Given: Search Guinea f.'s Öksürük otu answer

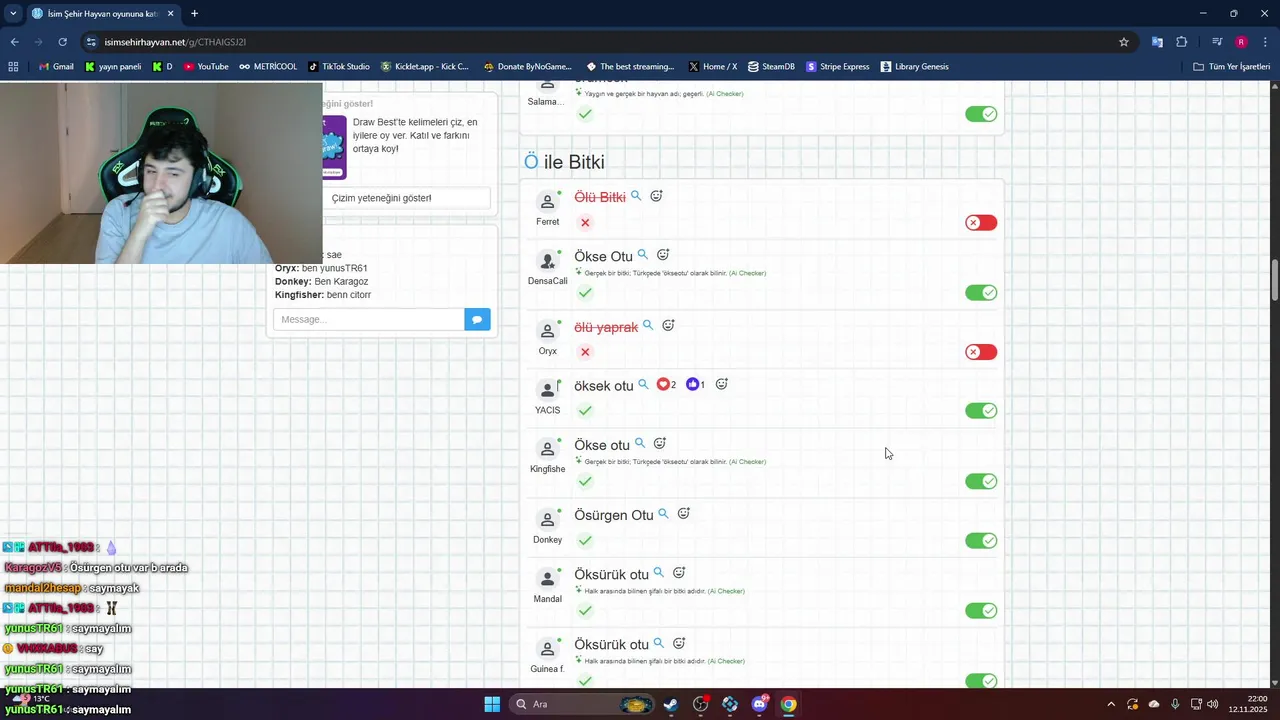Looking at the screenshot, I should point(658,643).
